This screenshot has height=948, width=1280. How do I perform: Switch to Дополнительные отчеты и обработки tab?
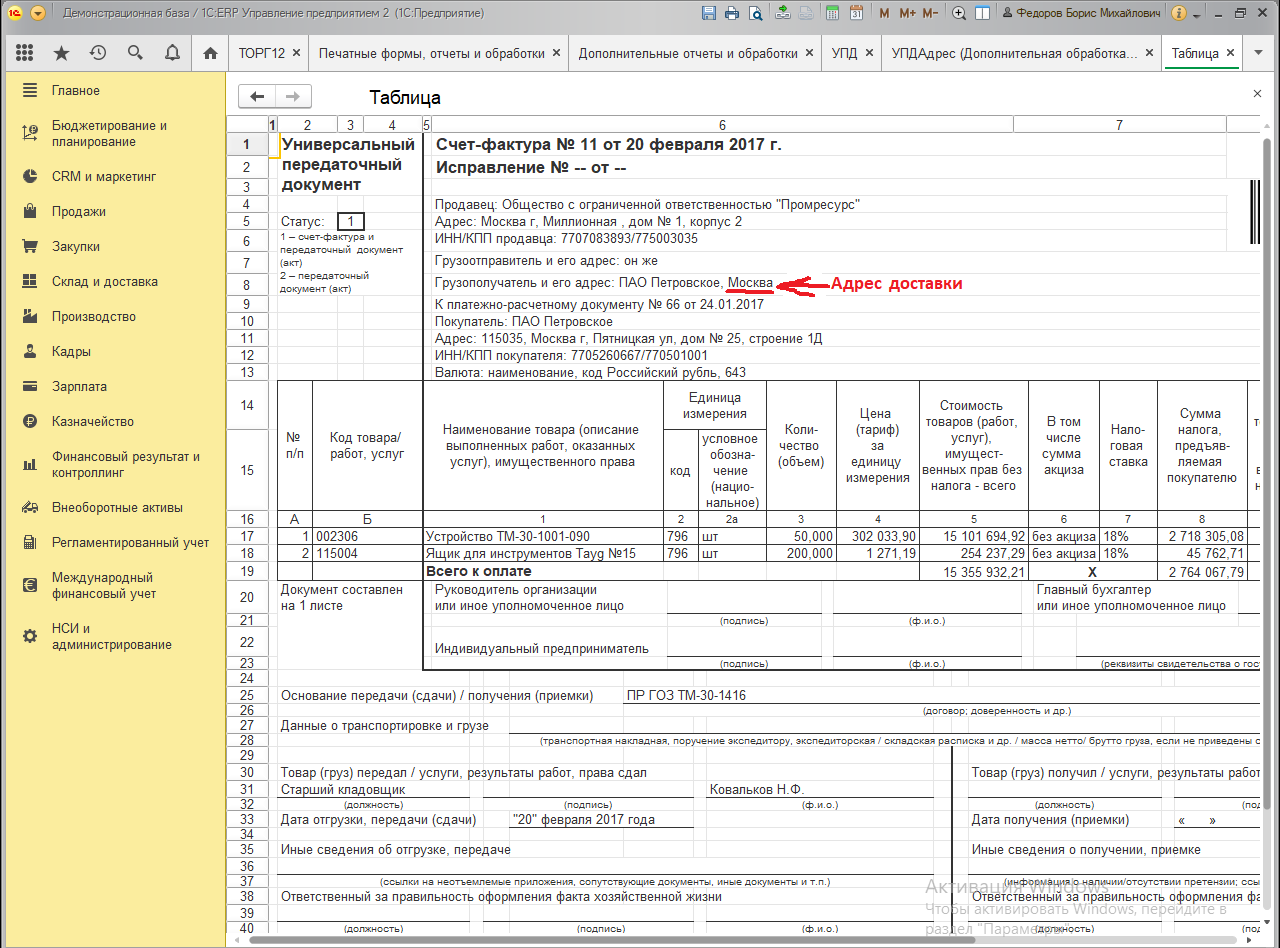tap(688, 53)
